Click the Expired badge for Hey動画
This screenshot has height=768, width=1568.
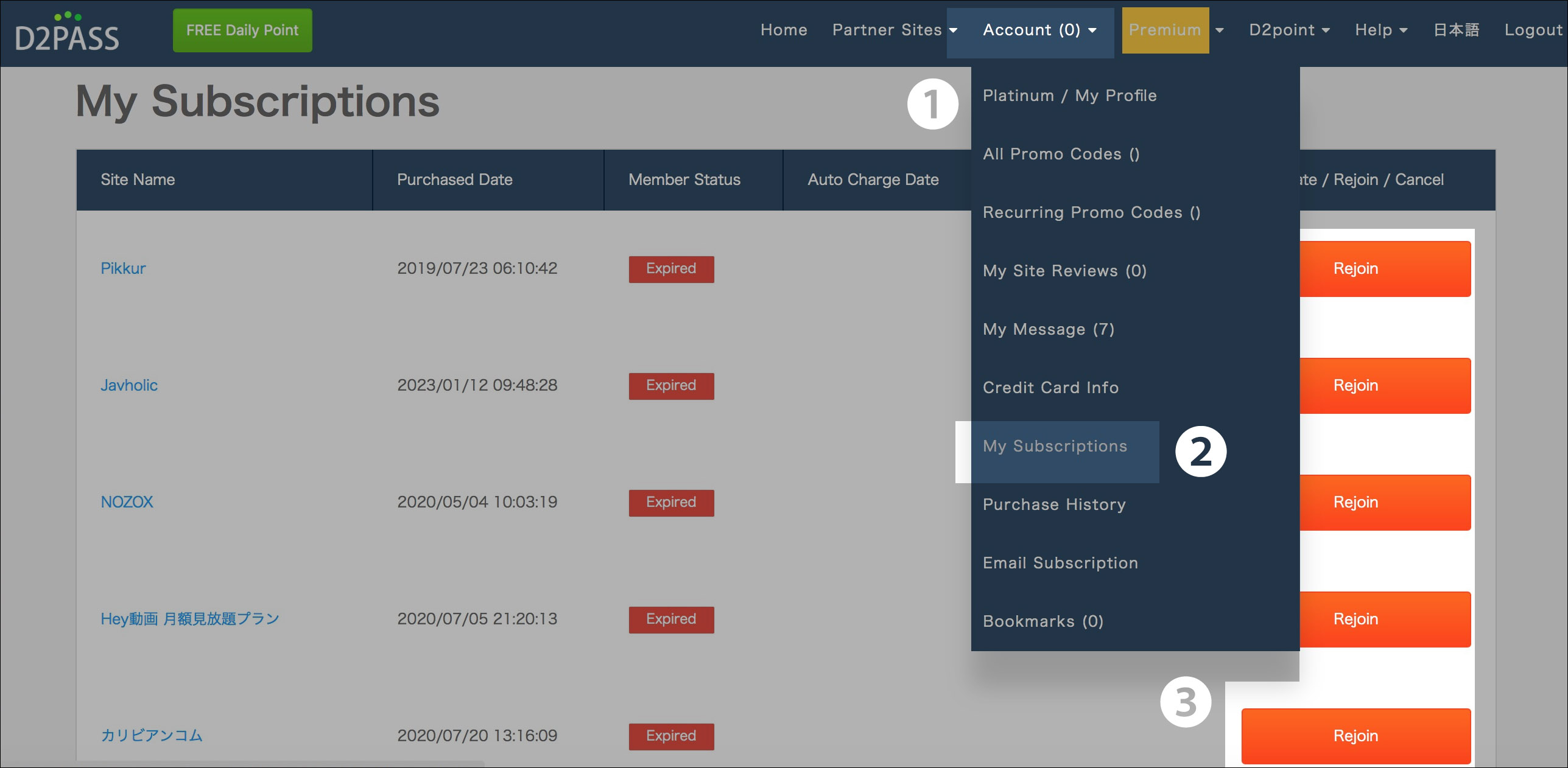pos(671,620)
